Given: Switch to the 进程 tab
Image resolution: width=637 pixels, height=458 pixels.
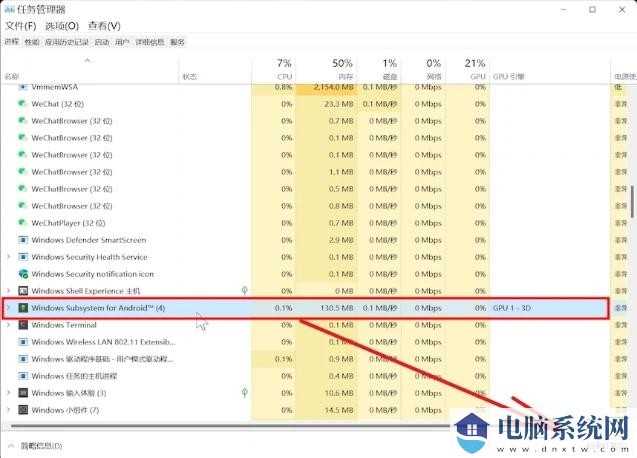Looking at the screenshot, I should coord(12,42).
